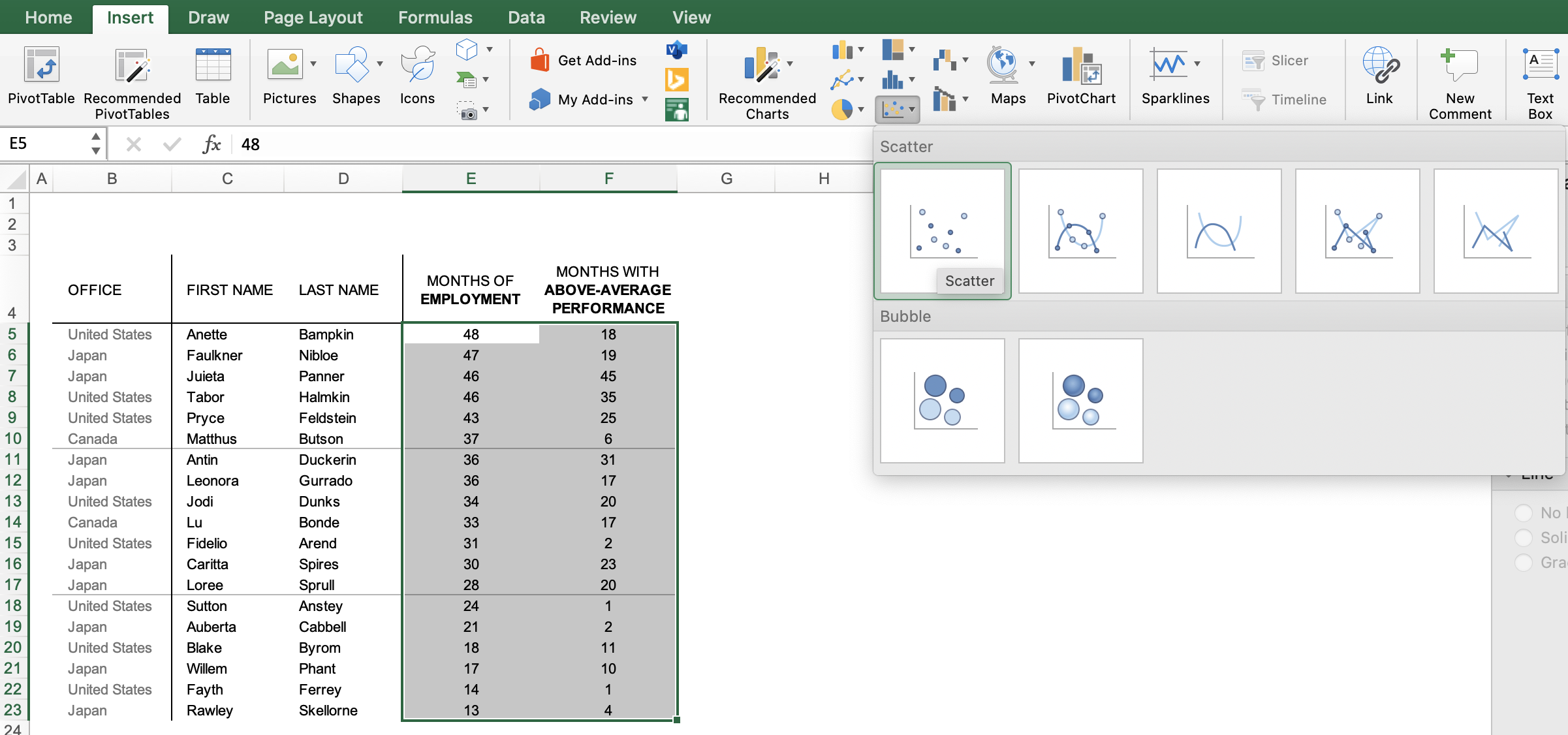The height and width of the screenshot is (735, 1568).
Task: Expand the Sparklines dropdown
Action: (x=1197, y=65)
